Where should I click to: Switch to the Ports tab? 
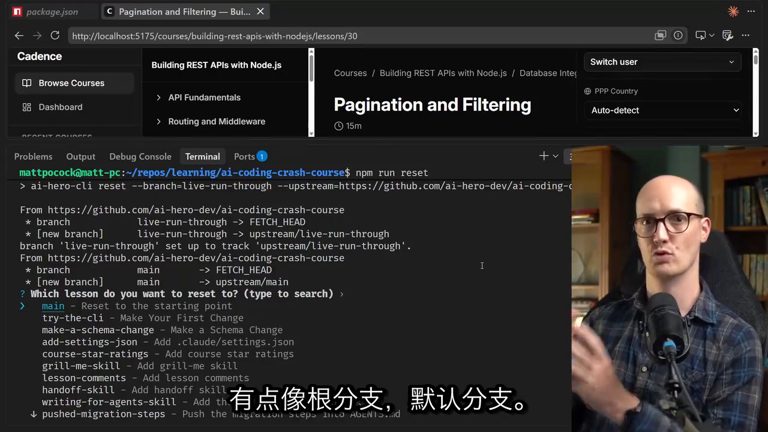250,157
